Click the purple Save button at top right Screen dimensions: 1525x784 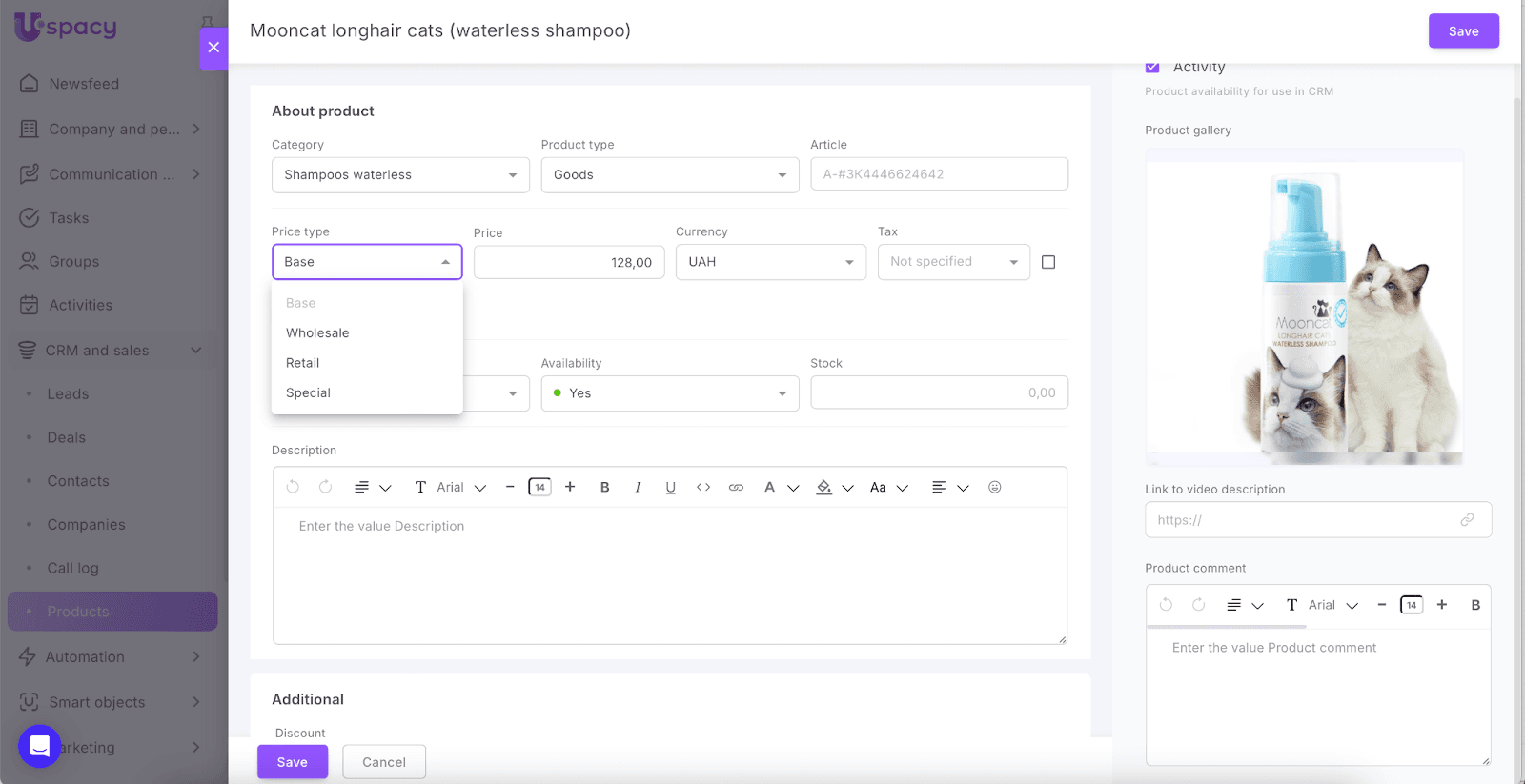1463,31
